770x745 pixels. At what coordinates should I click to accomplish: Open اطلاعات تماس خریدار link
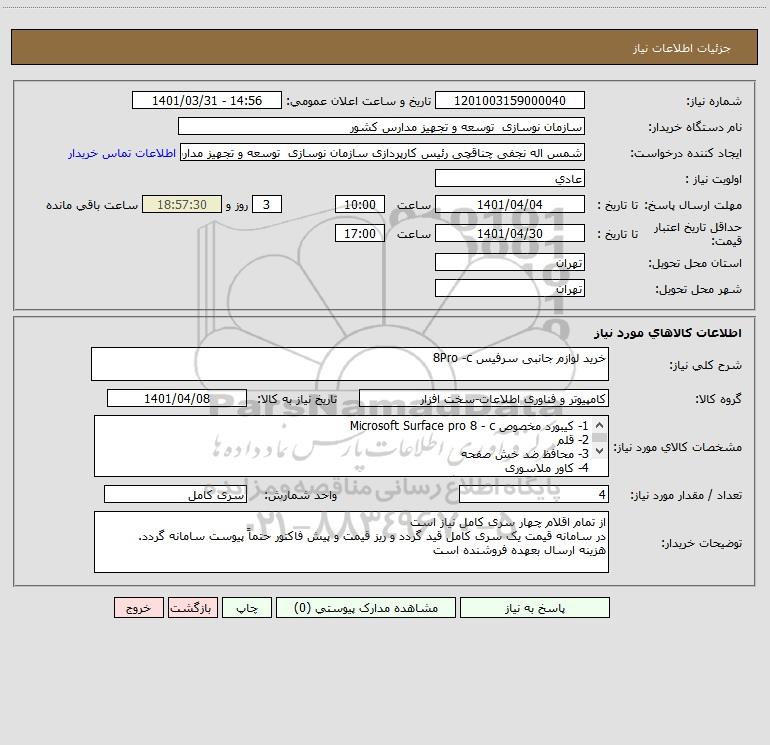tap(122, 153)
